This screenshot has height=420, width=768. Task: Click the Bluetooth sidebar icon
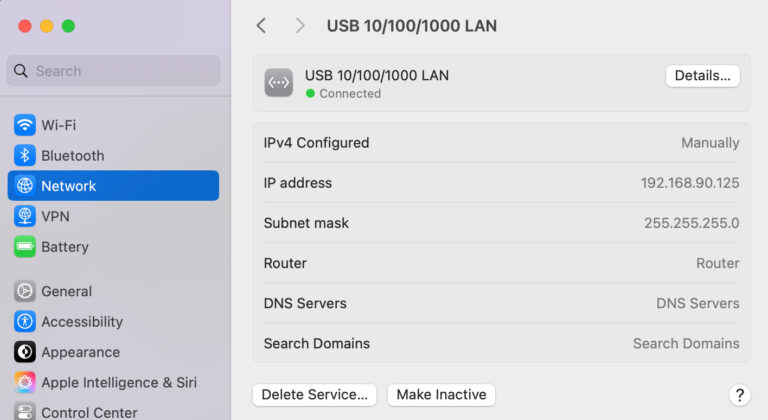25,156
